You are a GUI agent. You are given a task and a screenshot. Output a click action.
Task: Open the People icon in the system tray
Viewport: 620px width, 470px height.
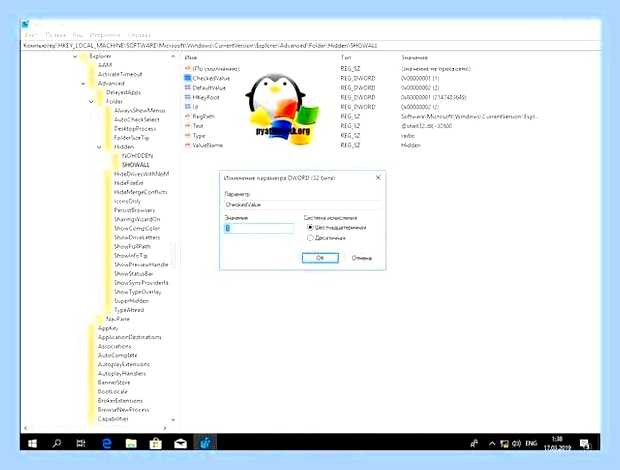[x=474, y=444]
